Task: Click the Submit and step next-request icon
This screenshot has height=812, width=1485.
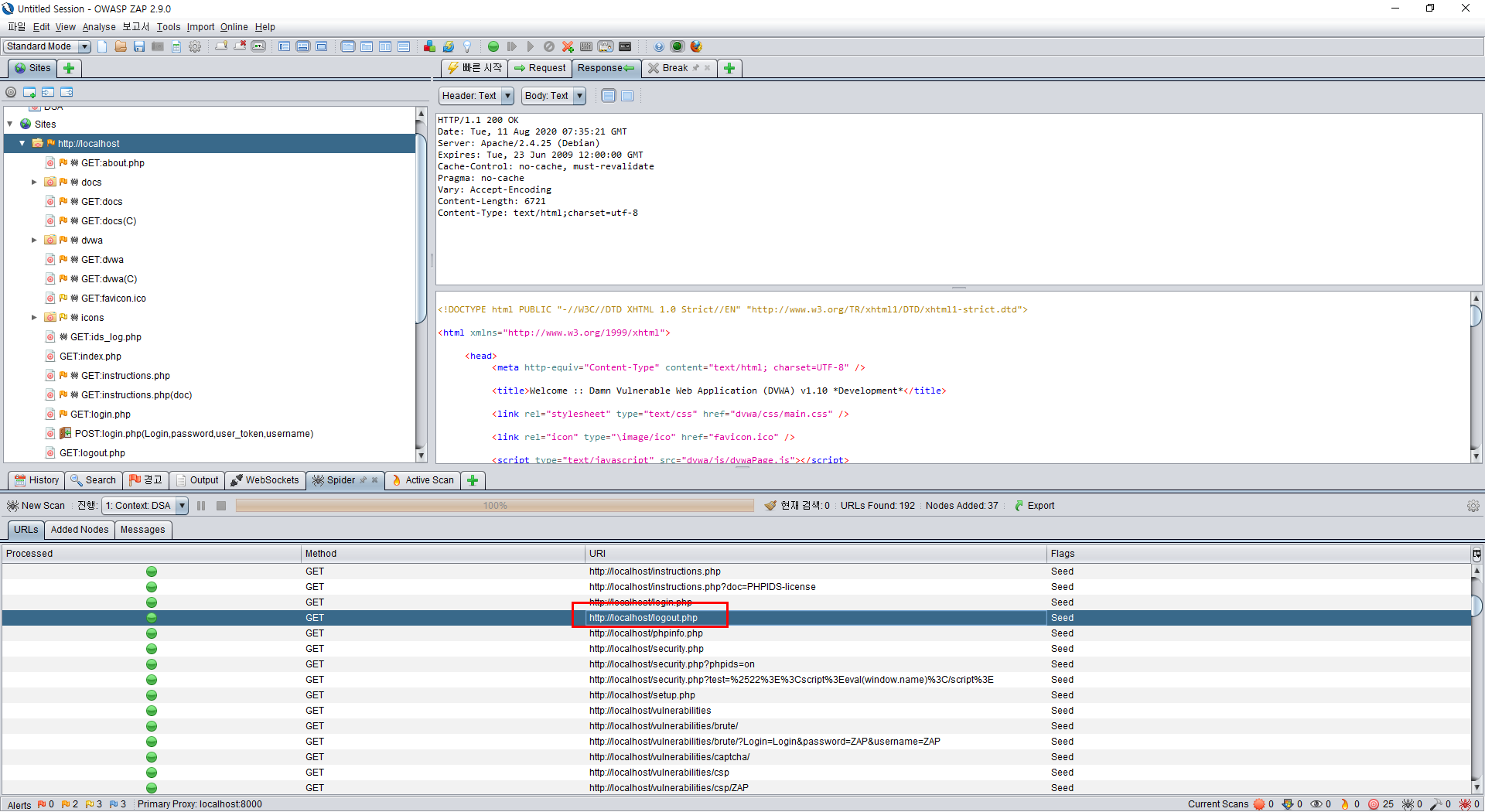Action: coord(512,46)
